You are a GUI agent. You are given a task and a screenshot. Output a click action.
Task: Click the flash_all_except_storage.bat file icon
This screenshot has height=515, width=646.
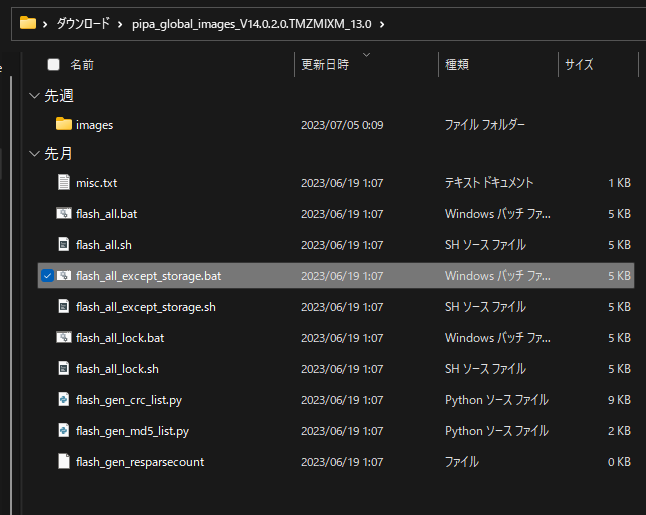click(x=64, y=275)
